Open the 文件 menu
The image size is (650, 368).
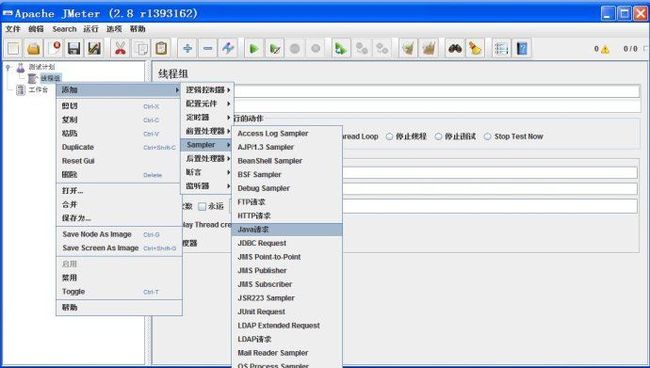(13, 29)
